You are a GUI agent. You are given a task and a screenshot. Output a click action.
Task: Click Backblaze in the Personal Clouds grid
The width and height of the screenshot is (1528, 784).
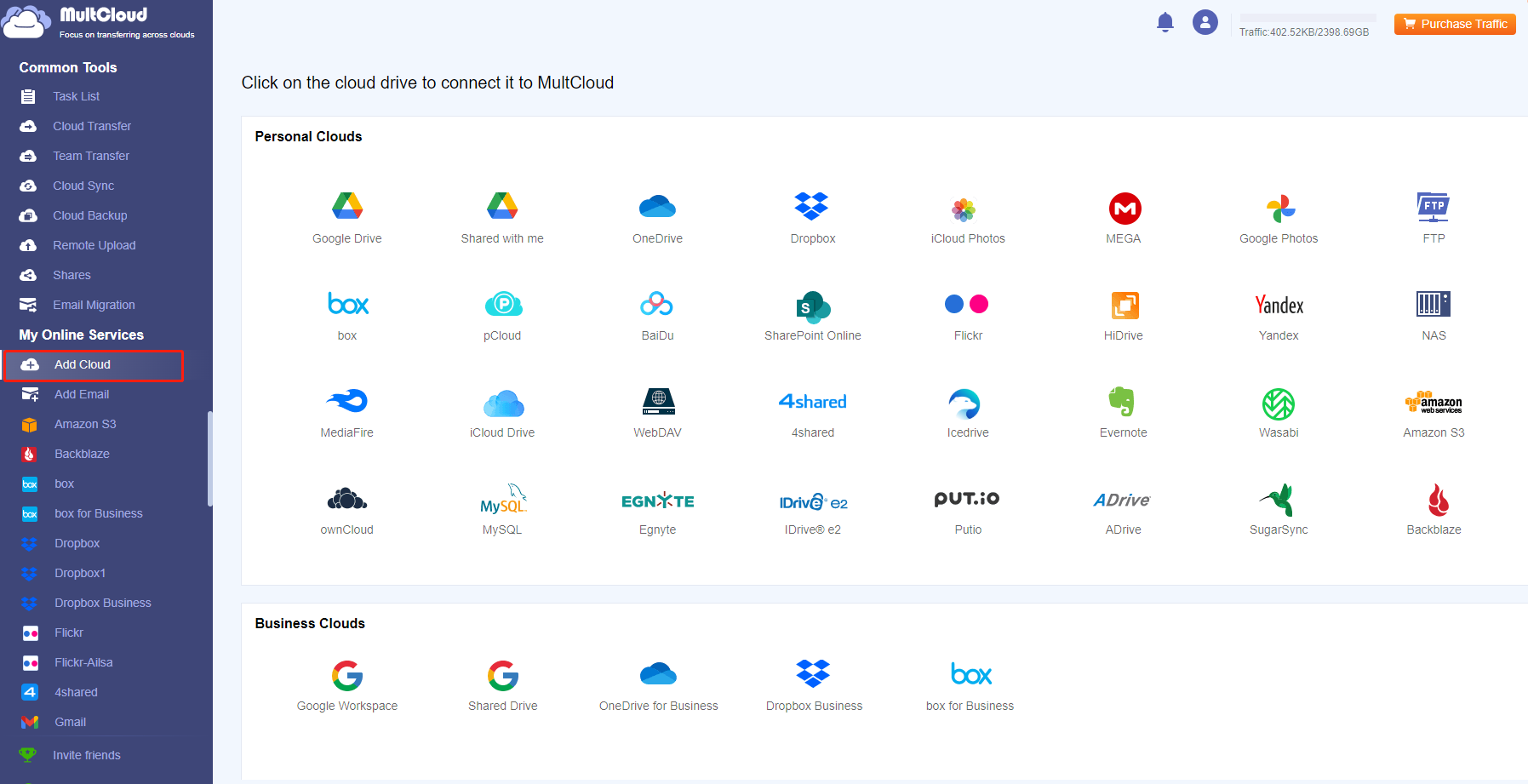tap(1438, 500)
